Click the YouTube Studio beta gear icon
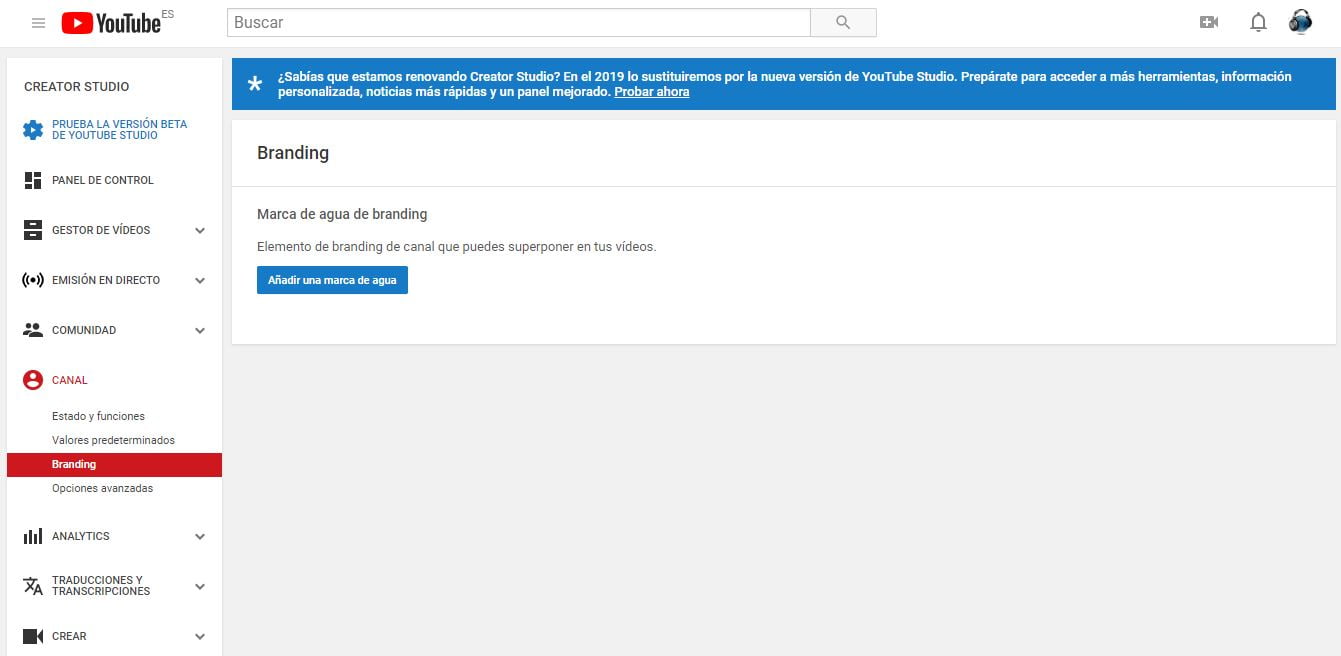1341x656 pixels. [x=33, y=130]
